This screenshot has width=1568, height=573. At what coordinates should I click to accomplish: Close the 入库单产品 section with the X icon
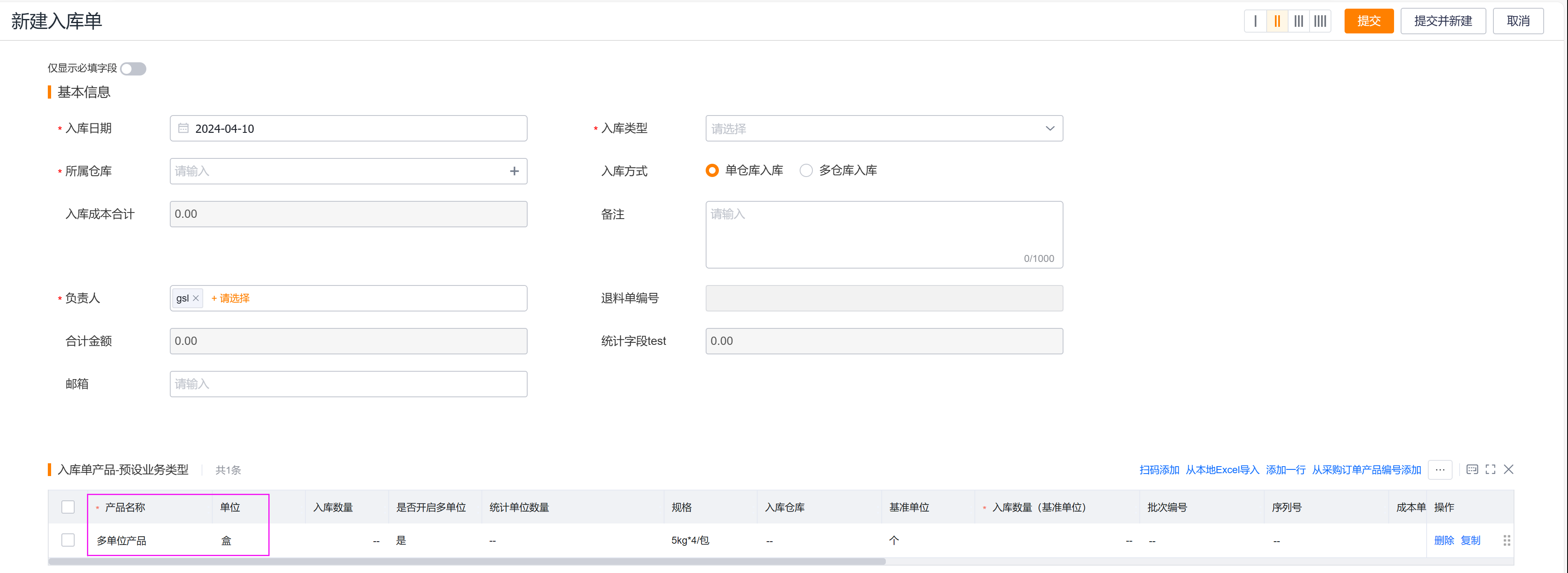coord(1509,469)
